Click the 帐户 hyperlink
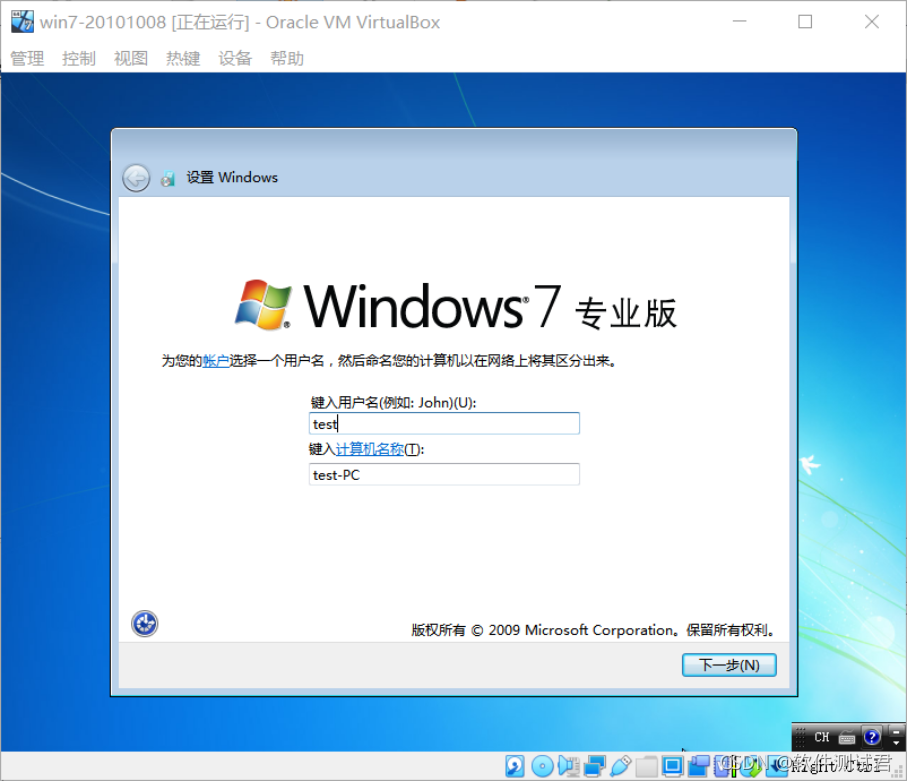 [x=215, y=361]
